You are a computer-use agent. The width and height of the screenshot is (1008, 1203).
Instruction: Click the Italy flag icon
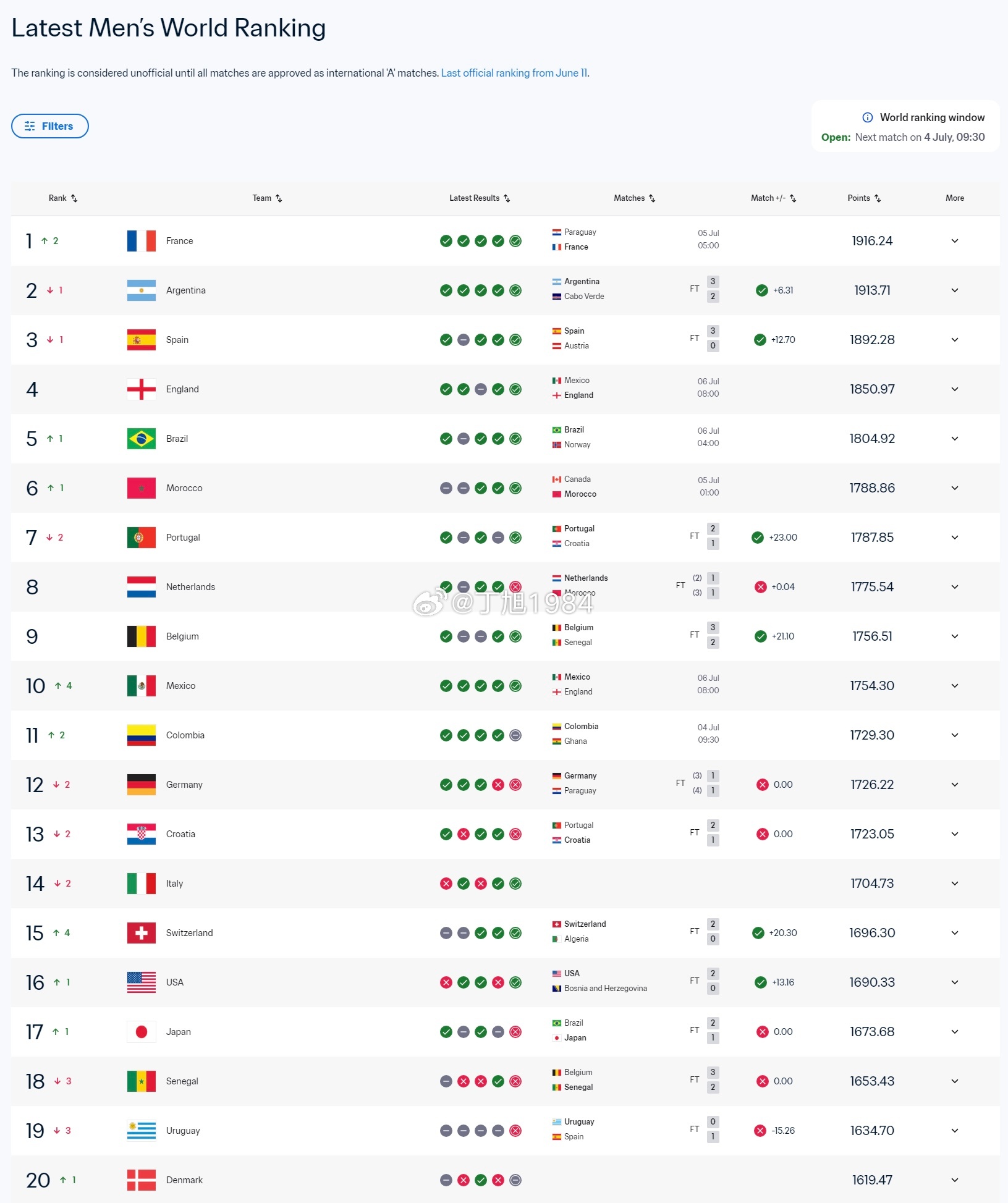[142, 884]
